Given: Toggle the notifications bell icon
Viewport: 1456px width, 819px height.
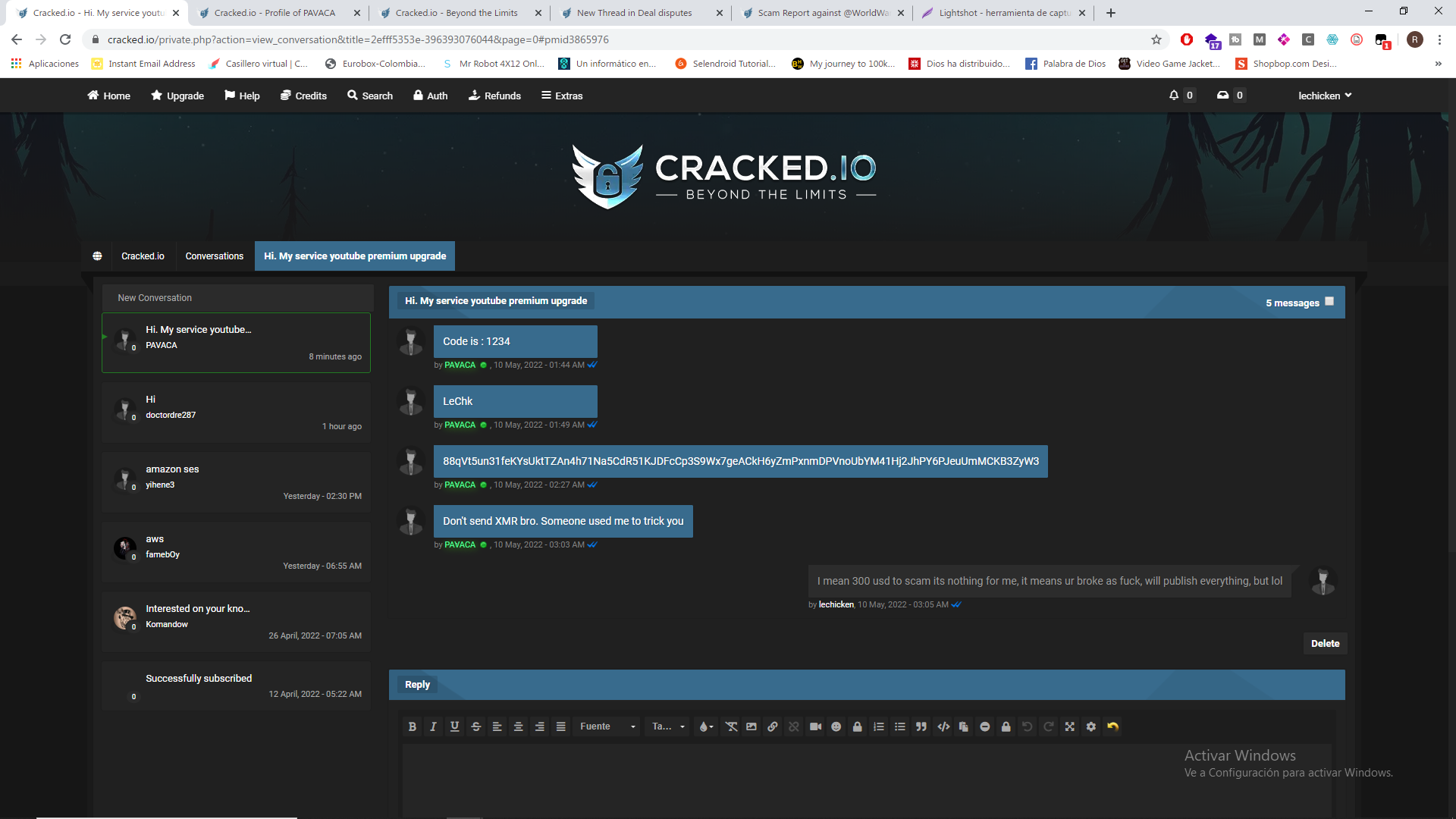Looking at the screenshot, I should pos(1173,95).
